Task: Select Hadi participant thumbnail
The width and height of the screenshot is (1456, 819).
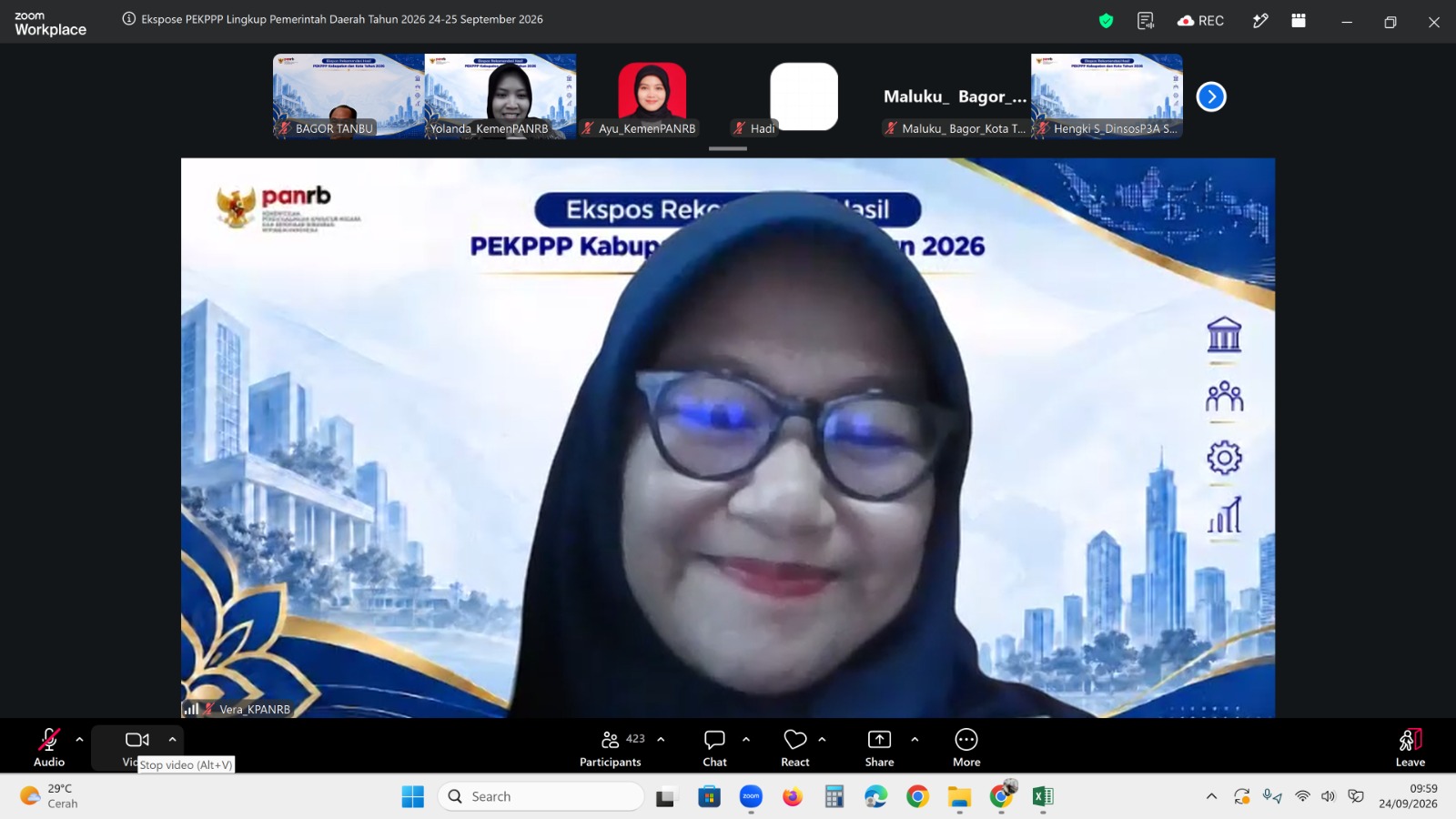Action: pyautogui.click(x=804, y=96)
